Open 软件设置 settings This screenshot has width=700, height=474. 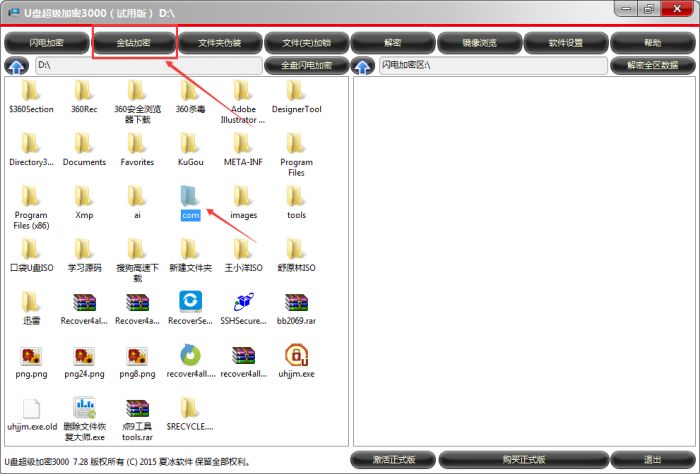click(566, 43)
